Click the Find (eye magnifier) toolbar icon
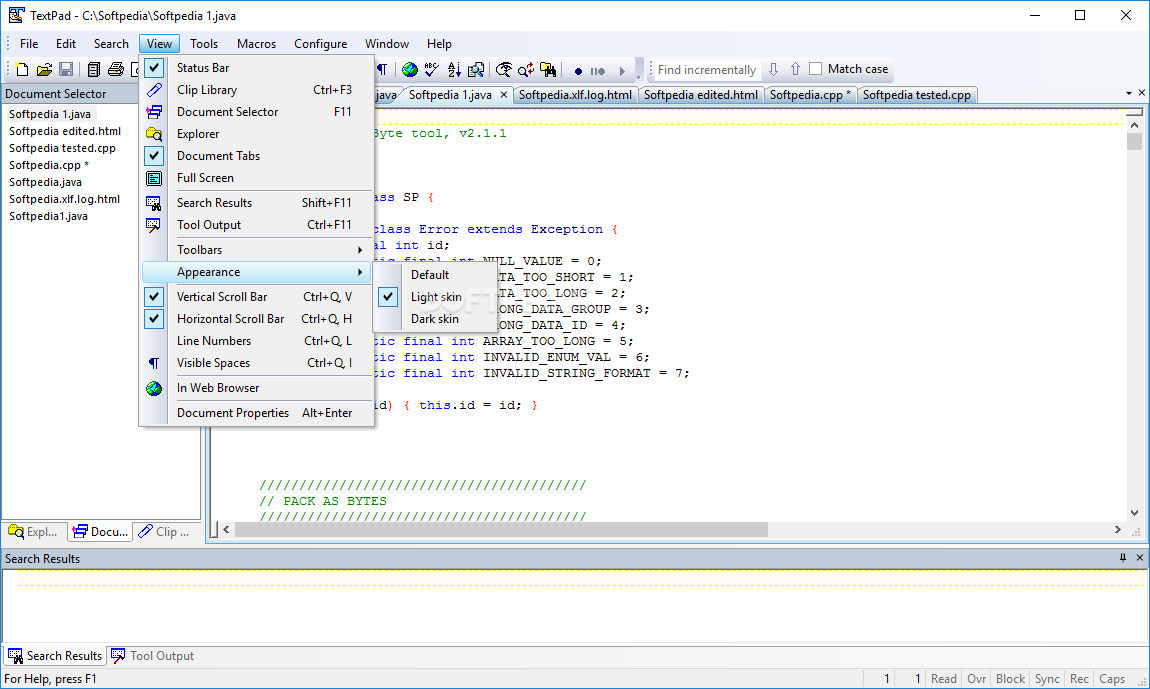1150x689 pixels. point(503,70)
